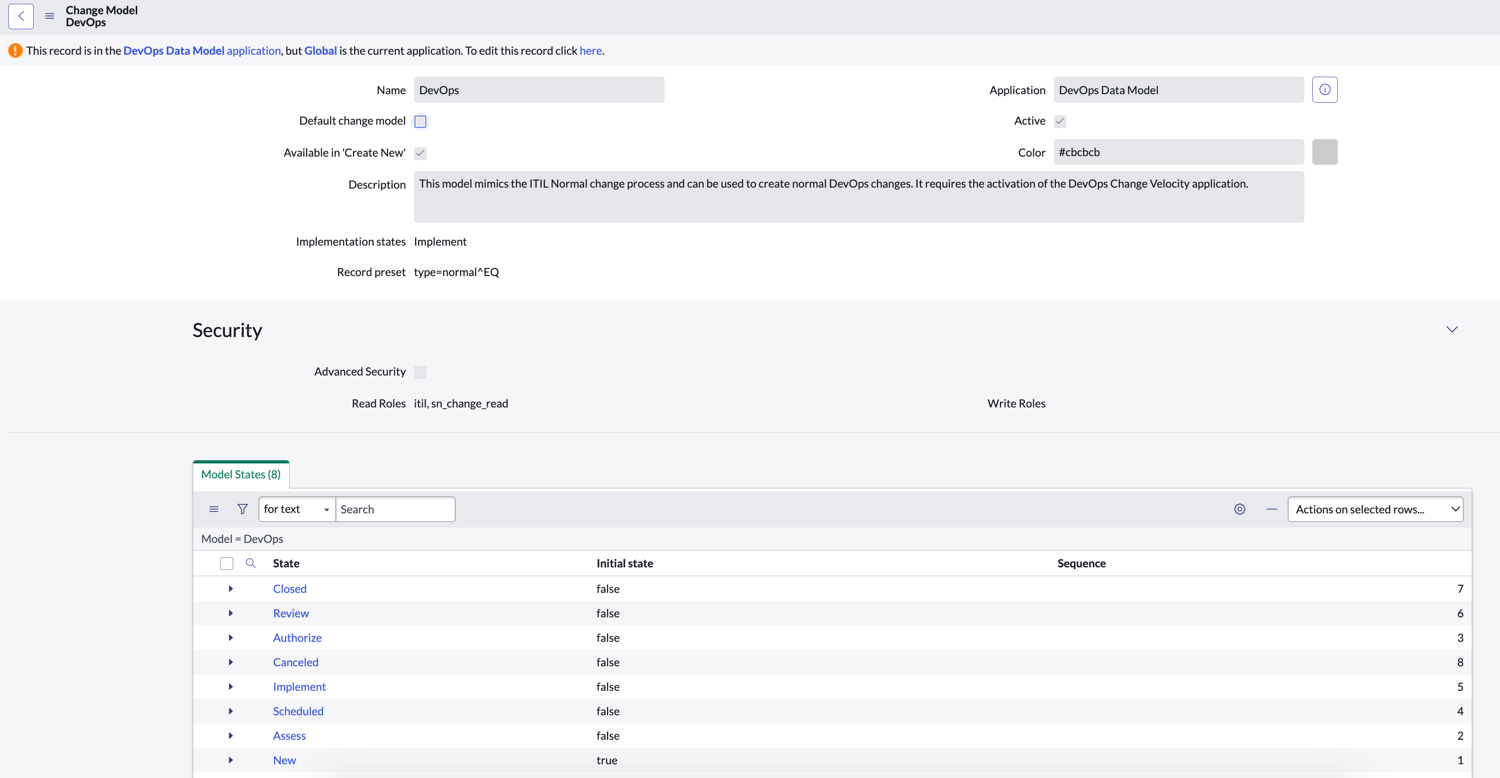Toggle the list filter funnel icon
Image resolution: width=1500 pixels, height=778 pixels.
242,509
